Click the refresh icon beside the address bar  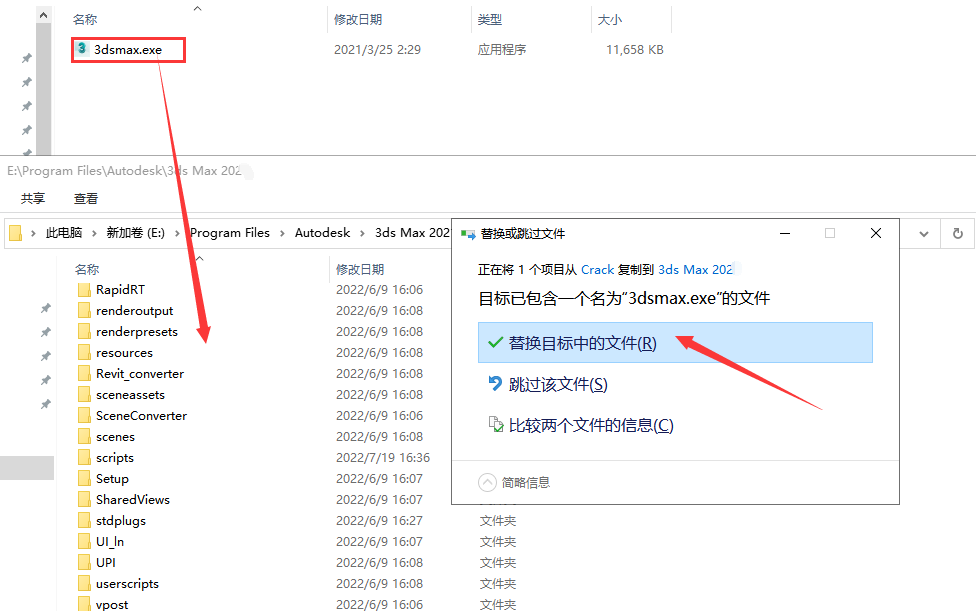[x=957, y=232]
